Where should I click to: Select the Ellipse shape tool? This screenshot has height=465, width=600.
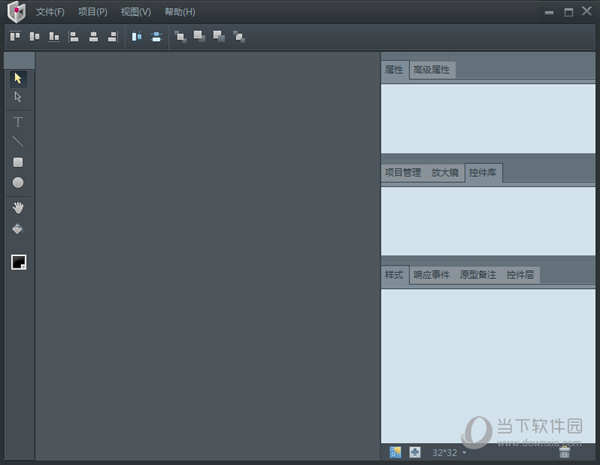click(x=18, y=183)
